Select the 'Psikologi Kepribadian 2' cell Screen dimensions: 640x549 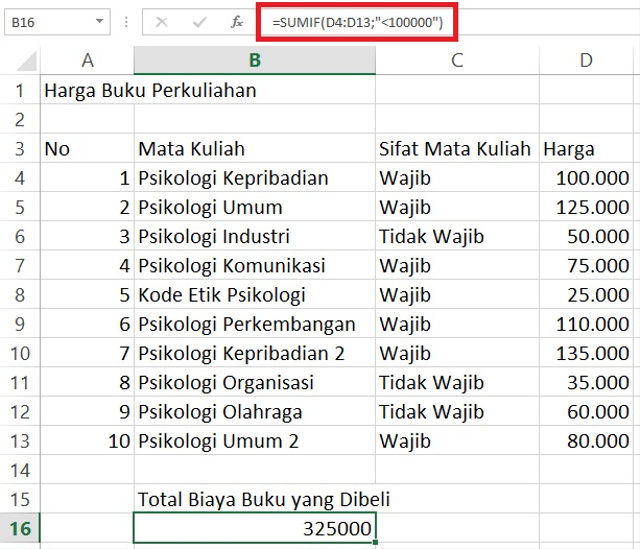click(255, 353)
